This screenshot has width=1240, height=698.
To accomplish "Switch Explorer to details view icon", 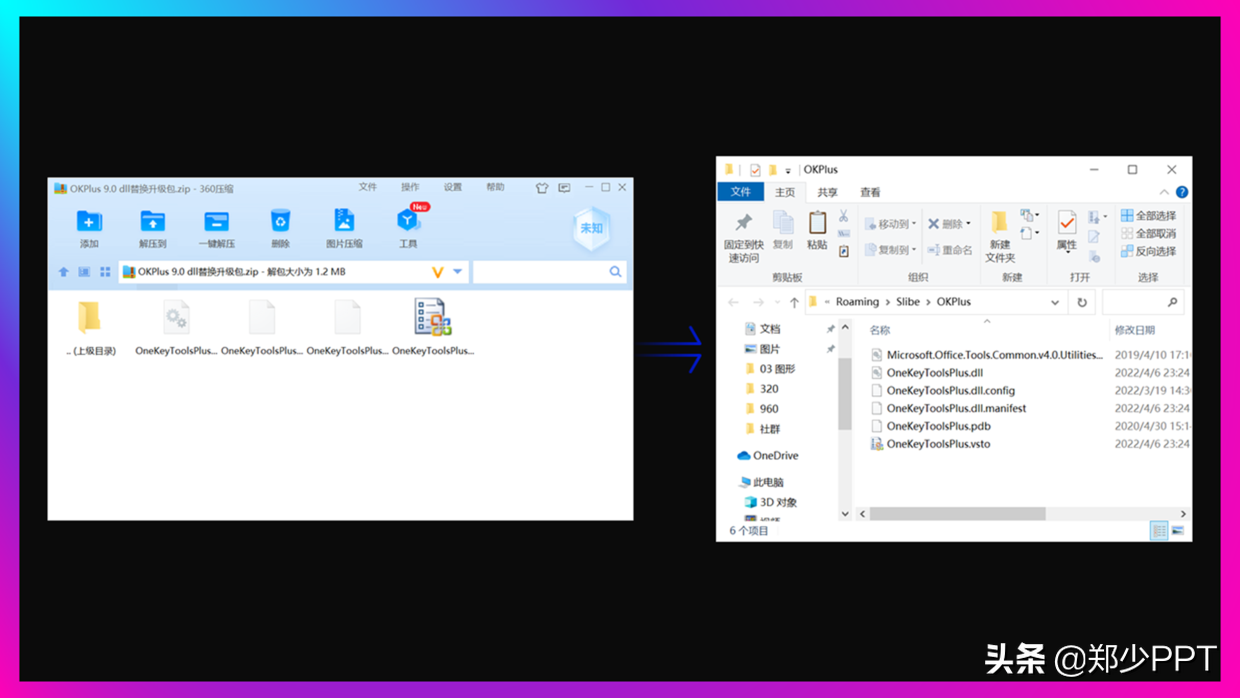I will click(x=1158, y=531).
